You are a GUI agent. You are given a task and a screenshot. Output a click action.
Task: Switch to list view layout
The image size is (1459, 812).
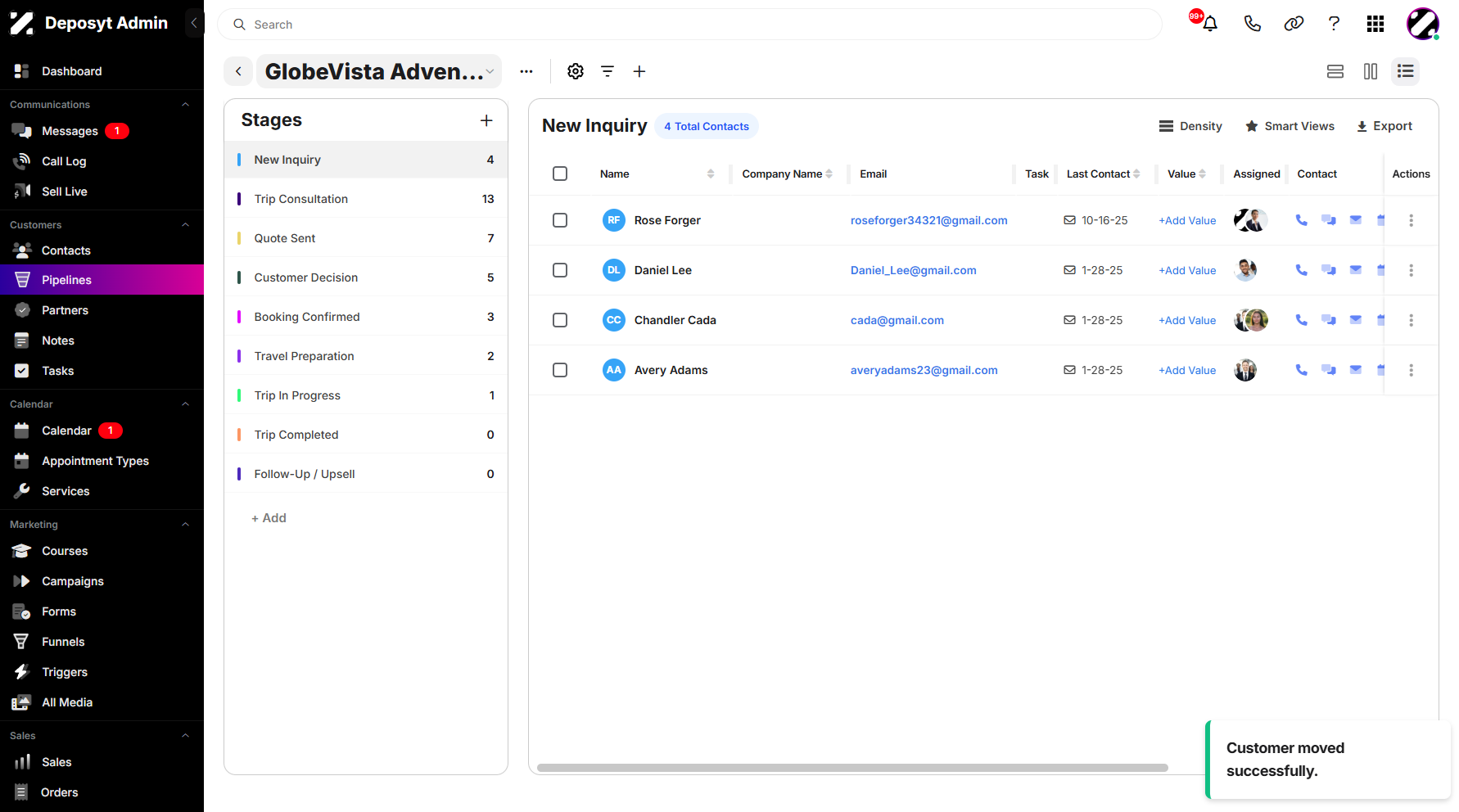click(x=1406, y=71)
